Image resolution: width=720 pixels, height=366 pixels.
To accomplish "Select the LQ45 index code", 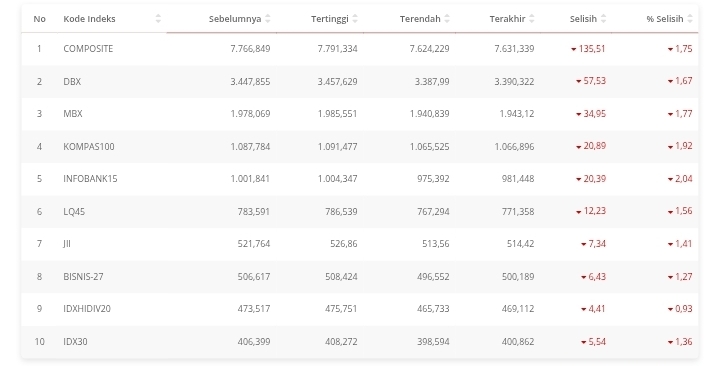I will (x=74, y=212).
